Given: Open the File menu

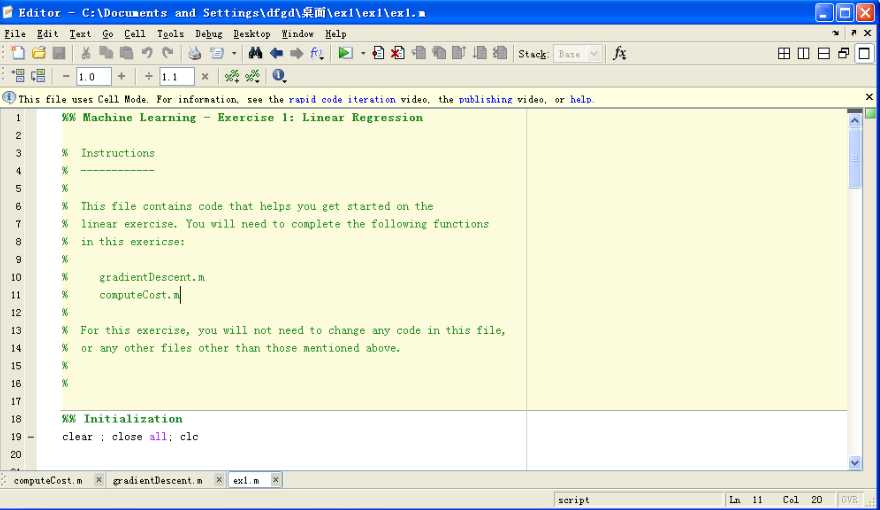Looking at the screenshot, I should [15, 34].
